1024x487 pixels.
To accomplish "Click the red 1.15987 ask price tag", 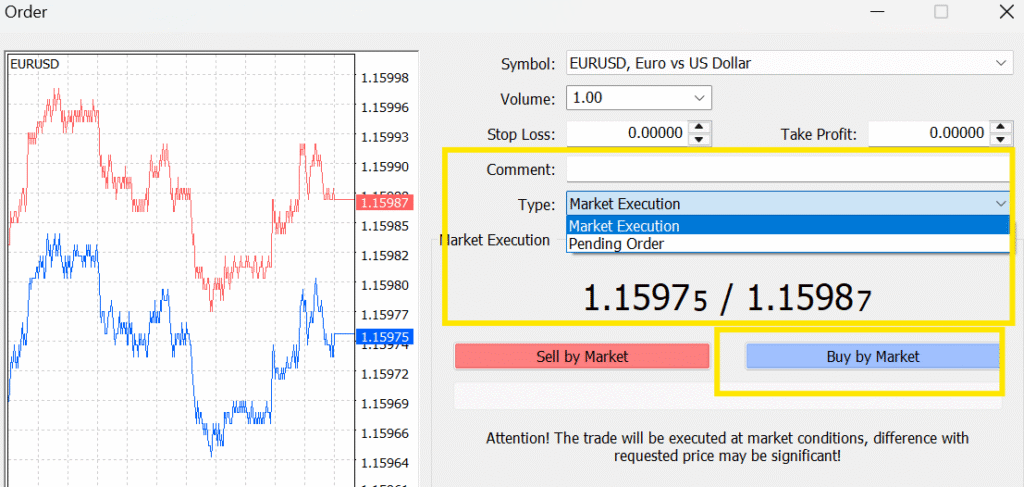I will 384,203.
